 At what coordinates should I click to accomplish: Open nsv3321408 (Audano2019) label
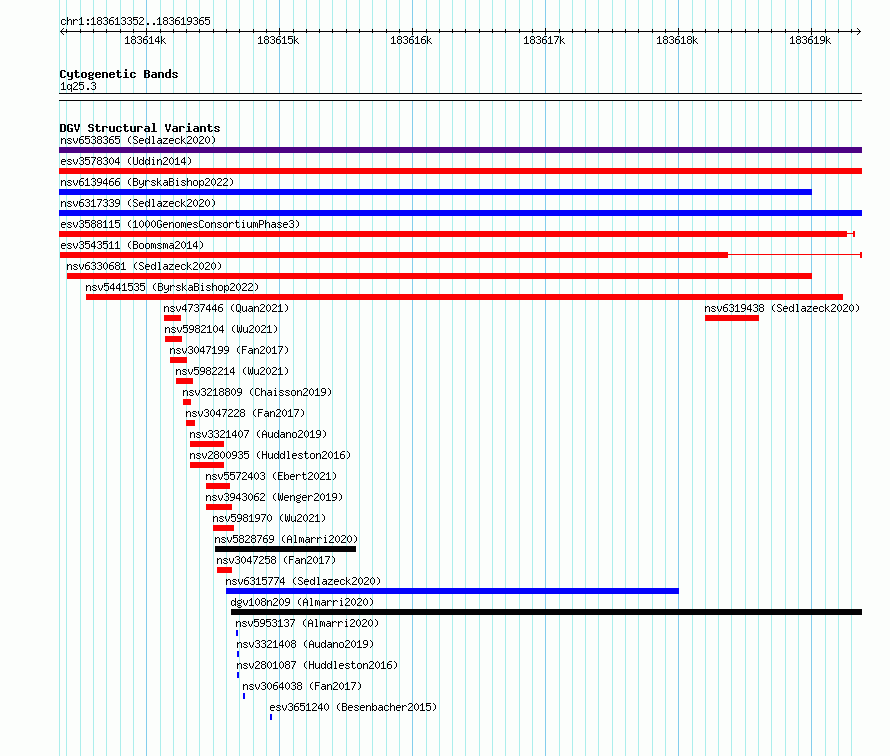pos(305,644)
